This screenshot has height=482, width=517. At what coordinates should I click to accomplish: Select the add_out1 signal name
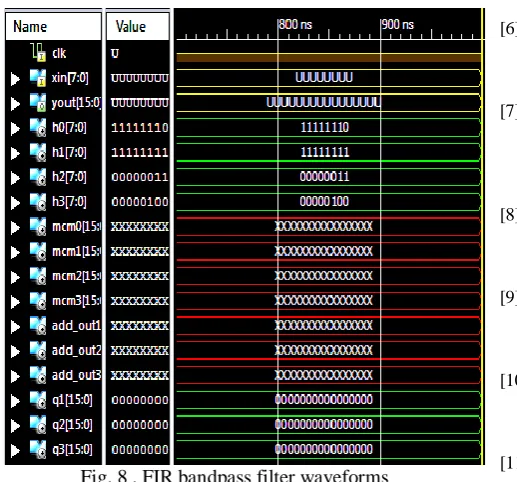76,326
